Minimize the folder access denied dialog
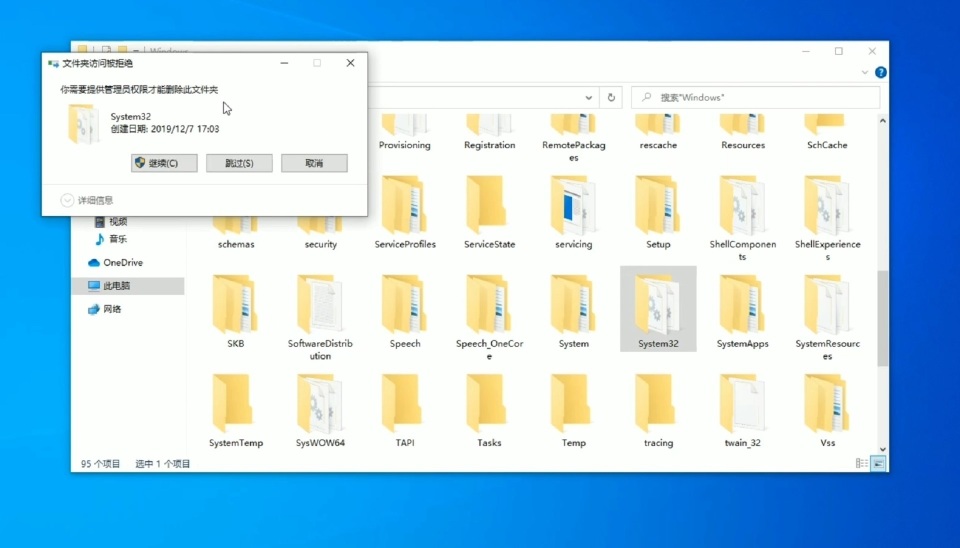This screenshot has height=548, width=960. click(x=284, y=63)
